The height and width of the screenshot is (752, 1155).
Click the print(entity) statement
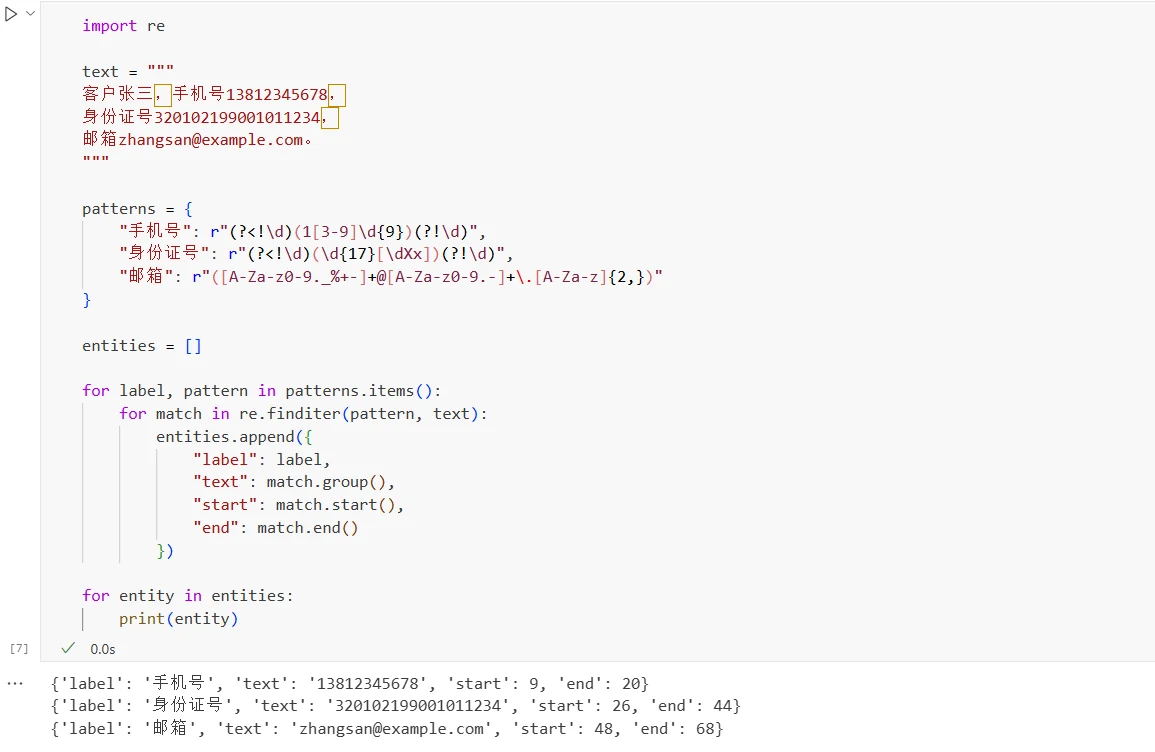179,619
